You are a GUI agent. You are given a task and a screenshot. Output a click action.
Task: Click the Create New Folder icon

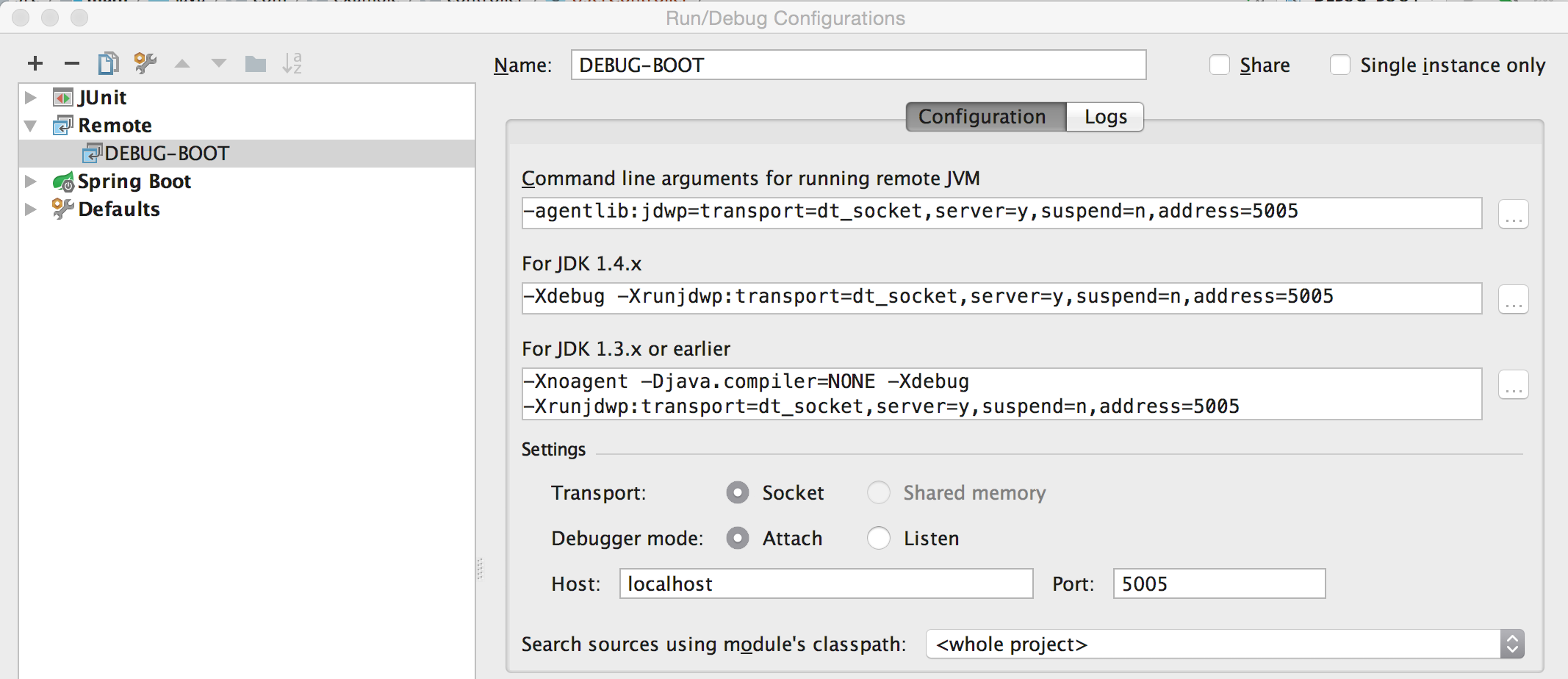tap(255, 64)
